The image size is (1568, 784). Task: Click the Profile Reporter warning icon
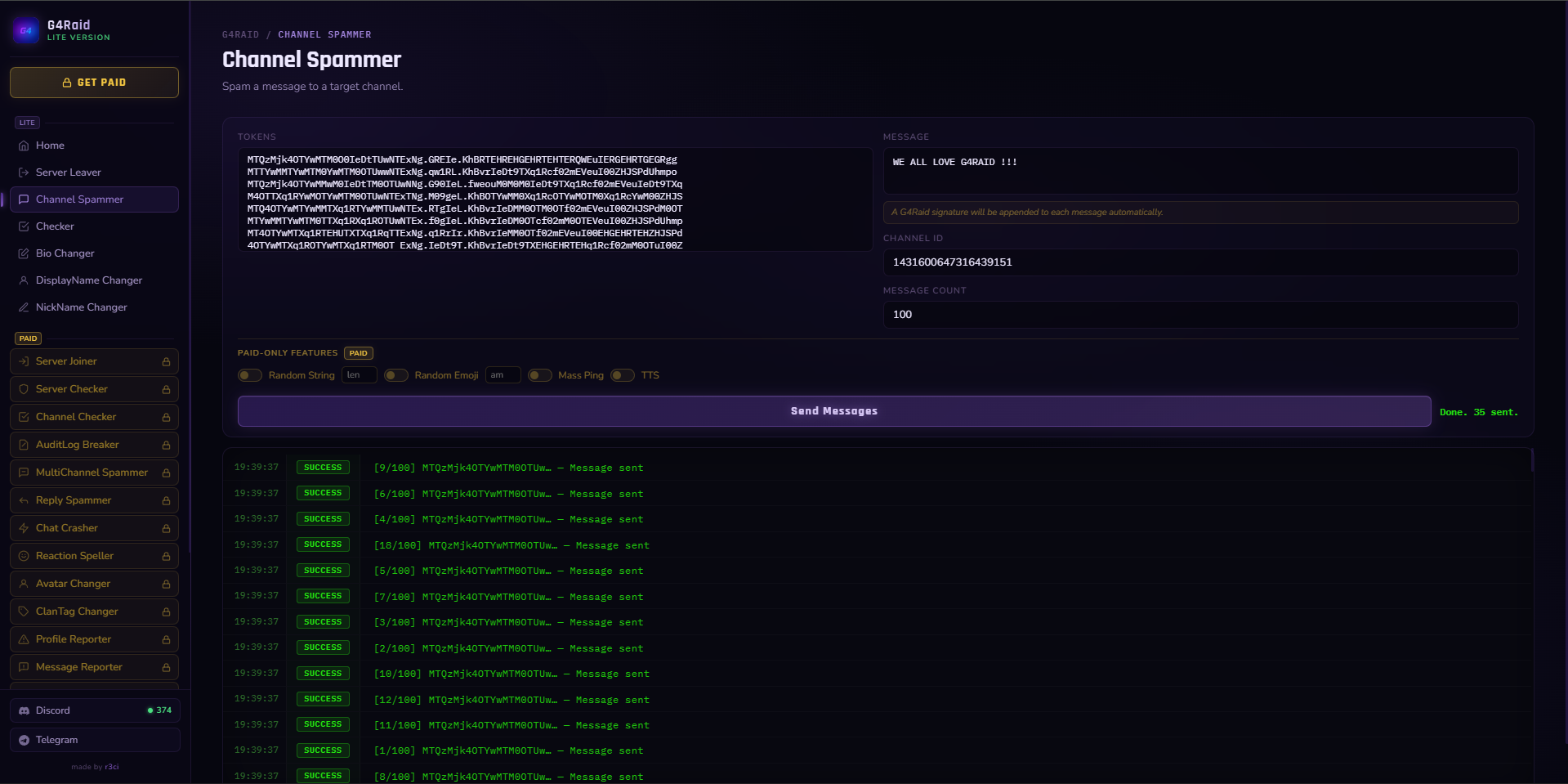pyautogui.click(x=24, y=639)
